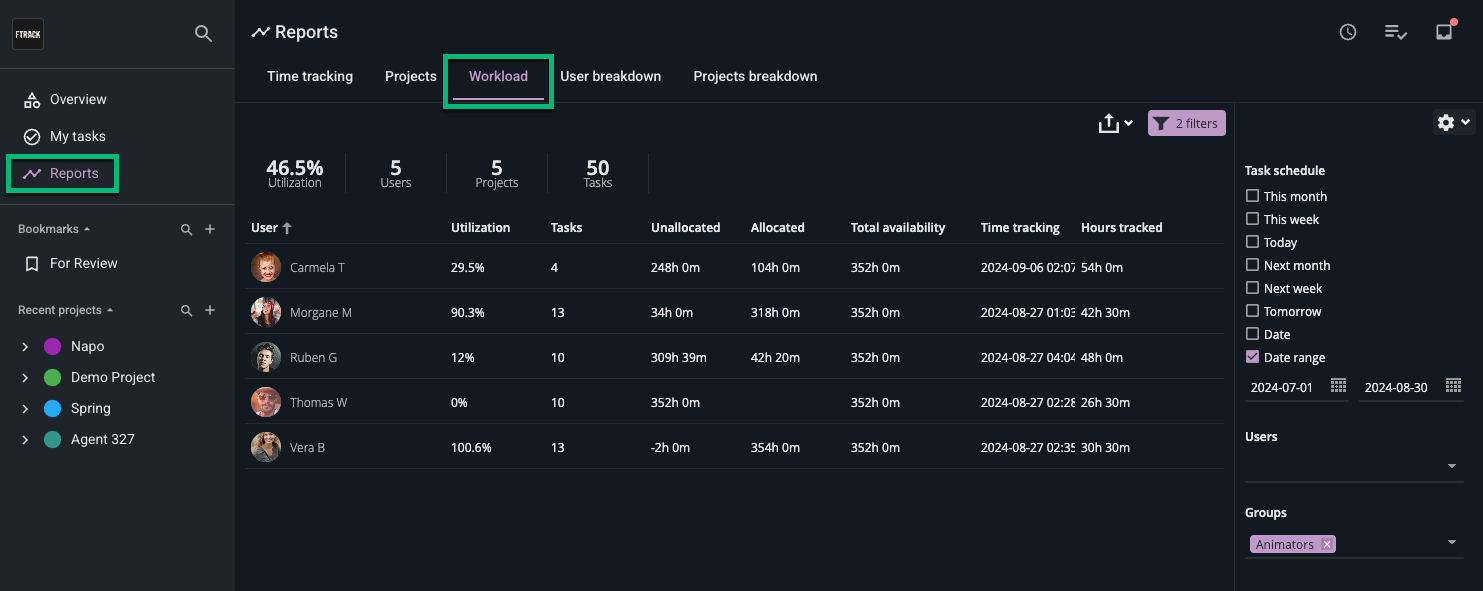Search recent projects with magnifier icon
The image size is (1483, 591).
click(x=186, y=311)
